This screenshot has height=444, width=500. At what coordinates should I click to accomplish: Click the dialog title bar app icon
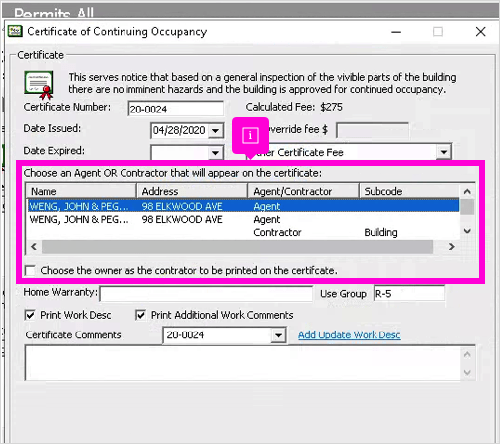click(15, 31)
